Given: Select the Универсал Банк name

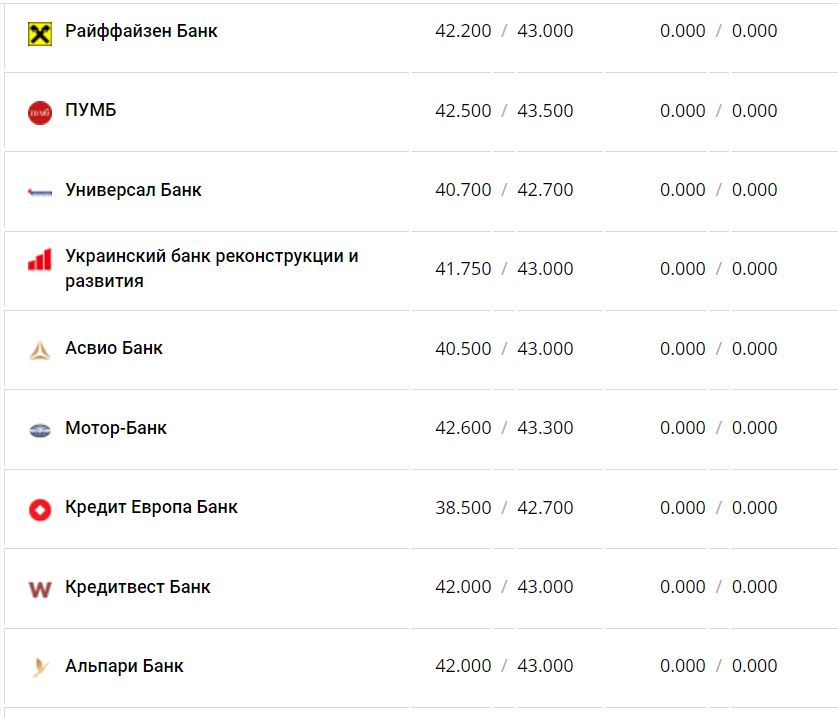Looking at the screenshot, I should coord(133,190).
